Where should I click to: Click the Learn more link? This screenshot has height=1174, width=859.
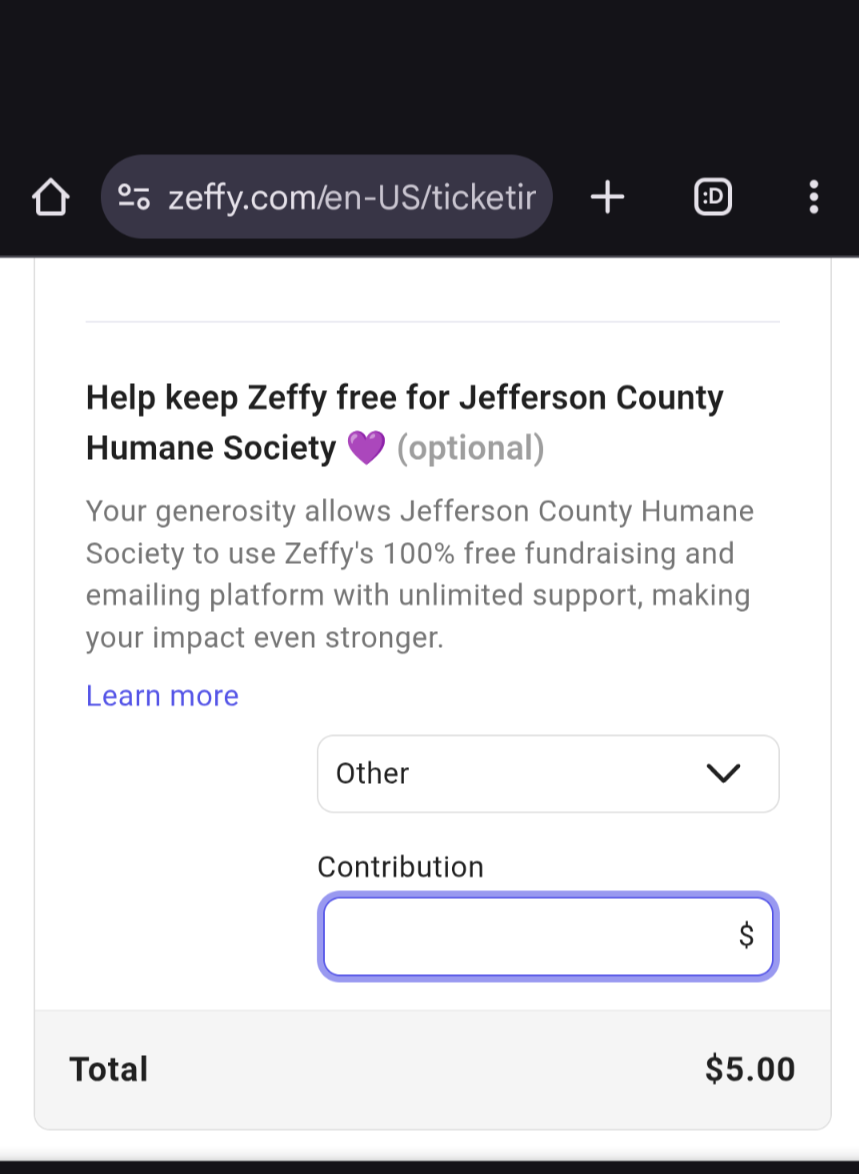click(x=162, y=696)
